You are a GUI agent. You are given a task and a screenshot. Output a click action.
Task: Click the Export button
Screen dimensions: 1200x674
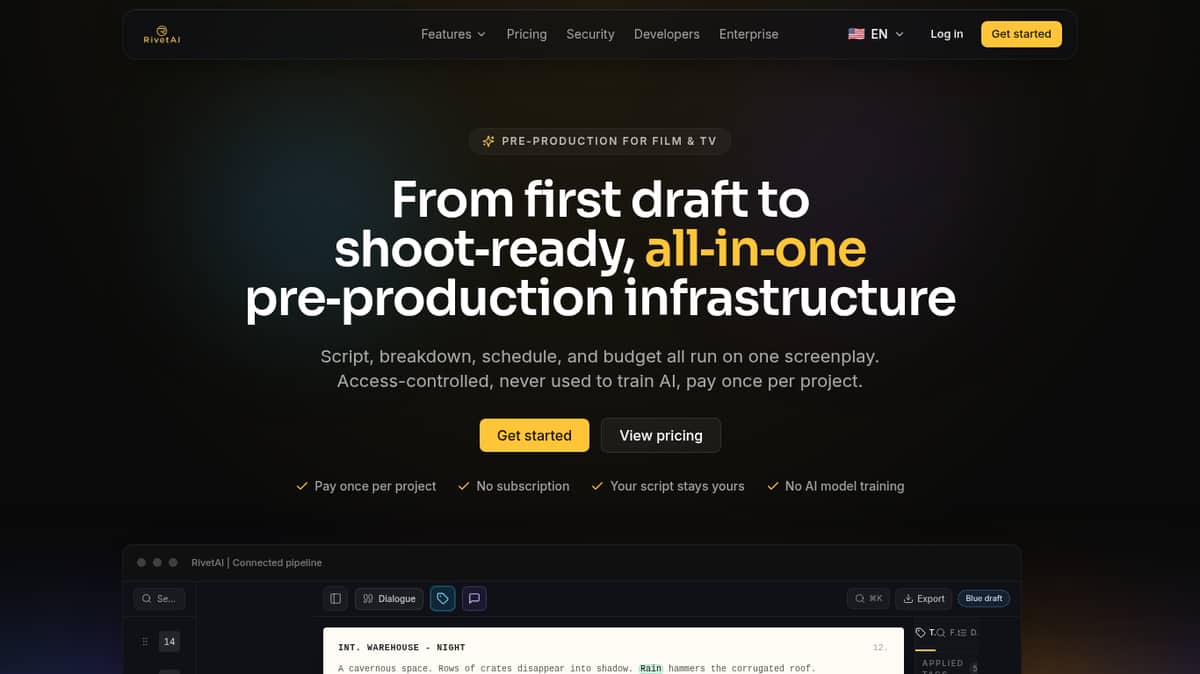(x=923, y=598)
